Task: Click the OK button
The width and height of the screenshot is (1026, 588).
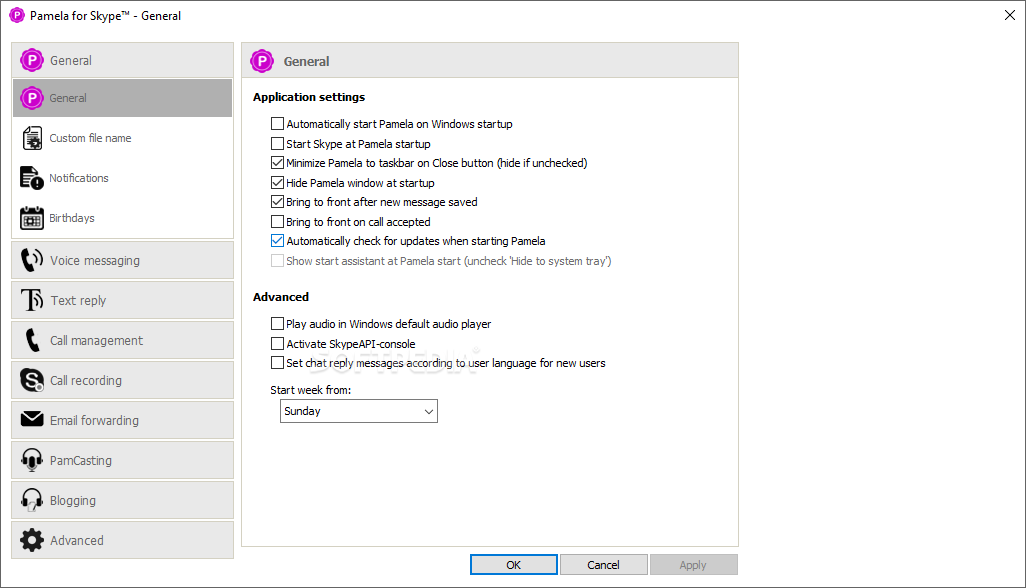Action: click(514, 564)
